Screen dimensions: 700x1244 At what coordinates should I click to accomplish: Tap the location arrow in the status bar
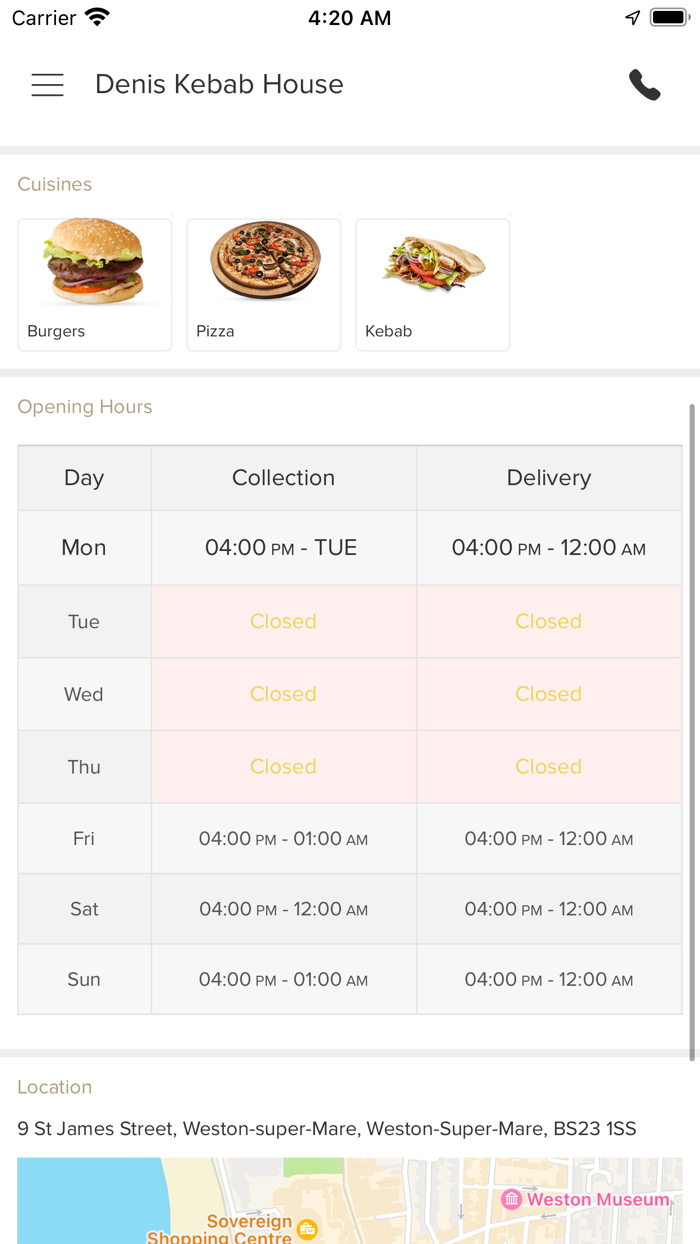coord(631,17)
